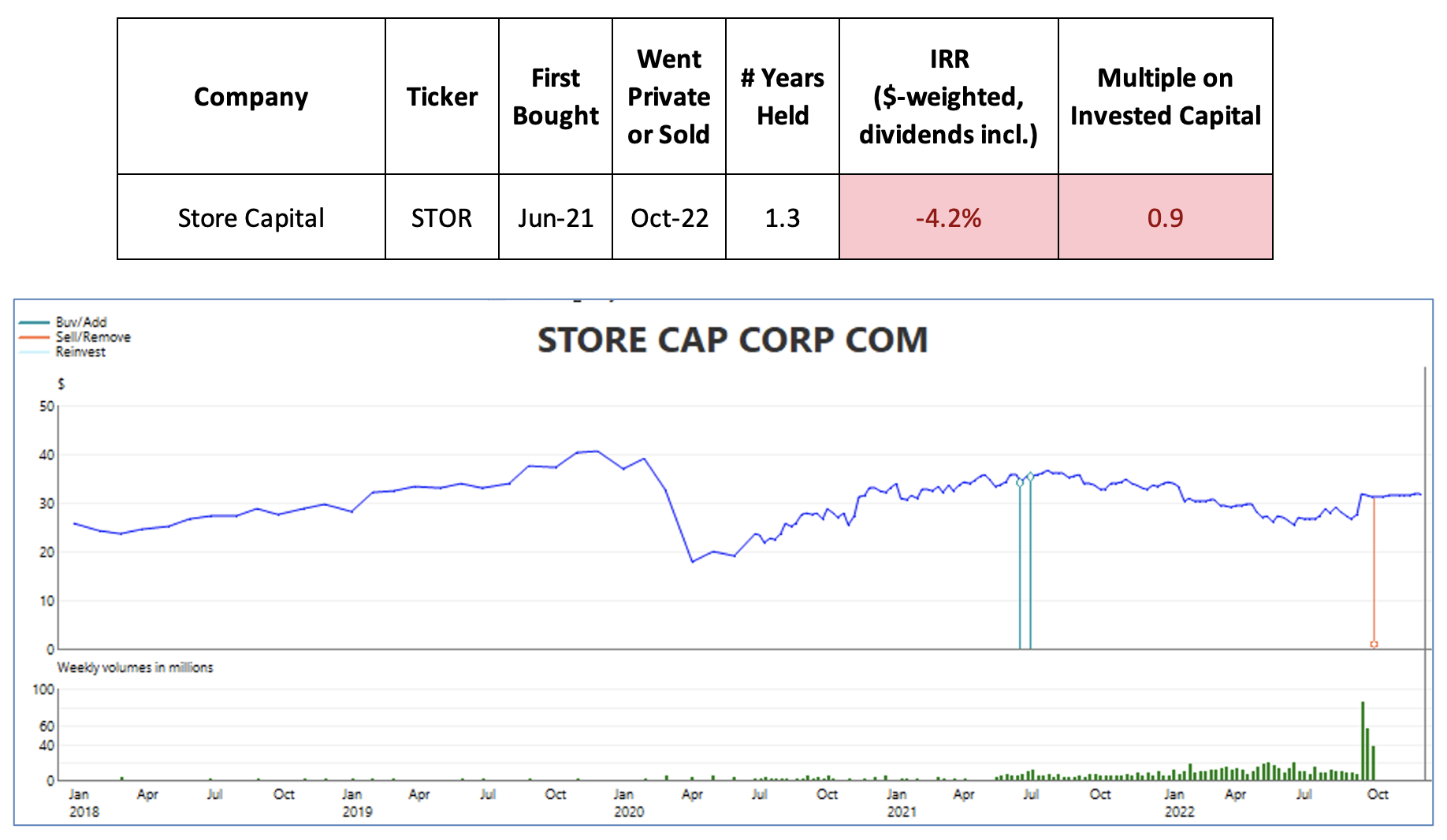
Task: Click the Jan 2022 axis label
Action: pyautogui.click(x=1179, y=803)
